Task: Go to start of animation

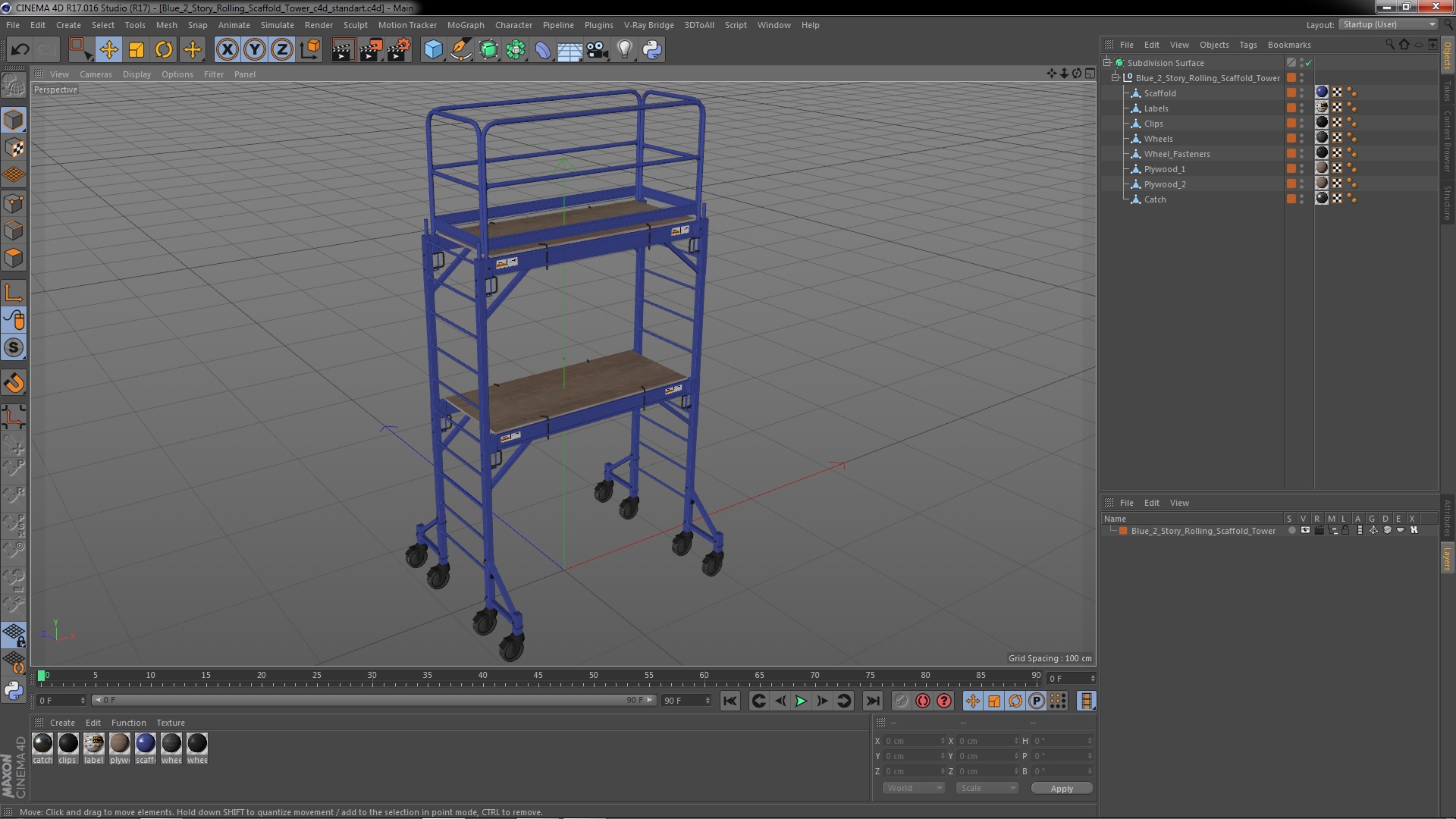Action: [x=730, y=701]
